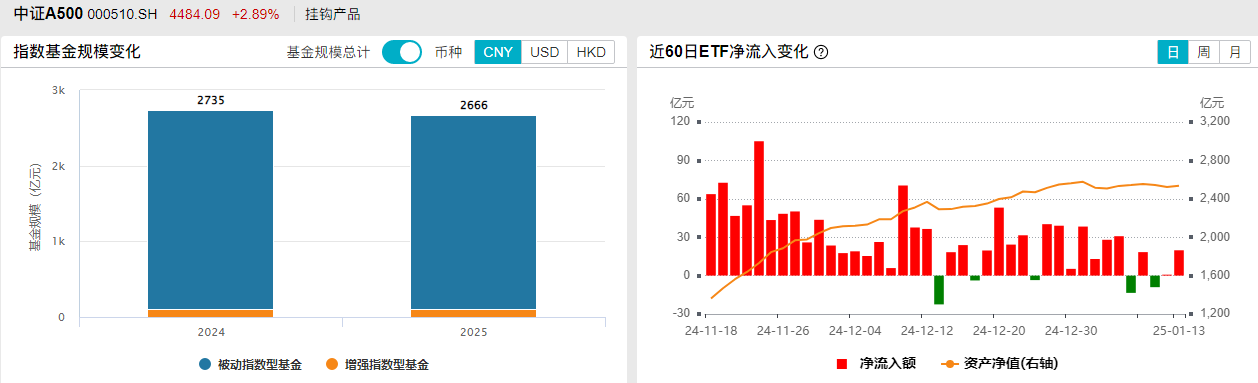Click the 3,200 right axis value
This screenshot has width=1258, height=383.
pos(1214,121)
